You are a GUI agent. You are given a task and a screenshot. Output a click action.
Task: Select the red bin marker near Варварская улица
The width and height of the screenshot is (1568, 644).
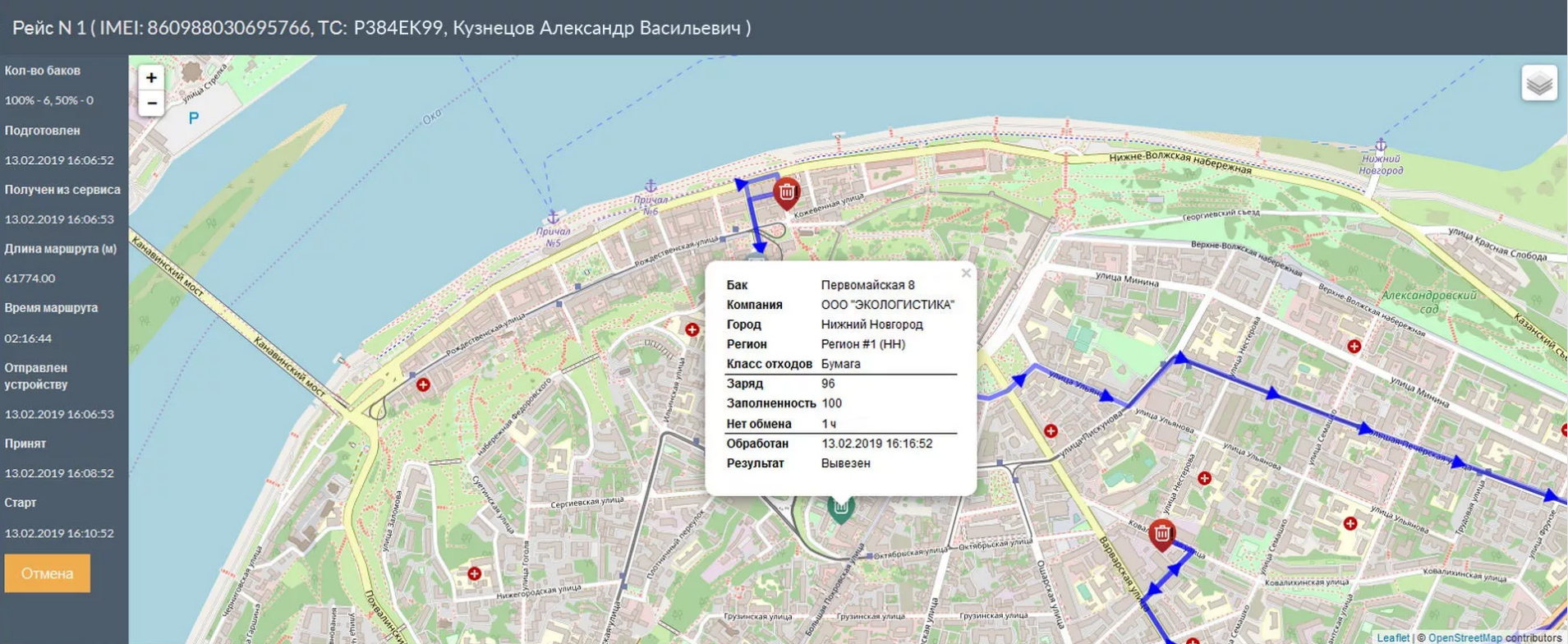[1161, 535]
